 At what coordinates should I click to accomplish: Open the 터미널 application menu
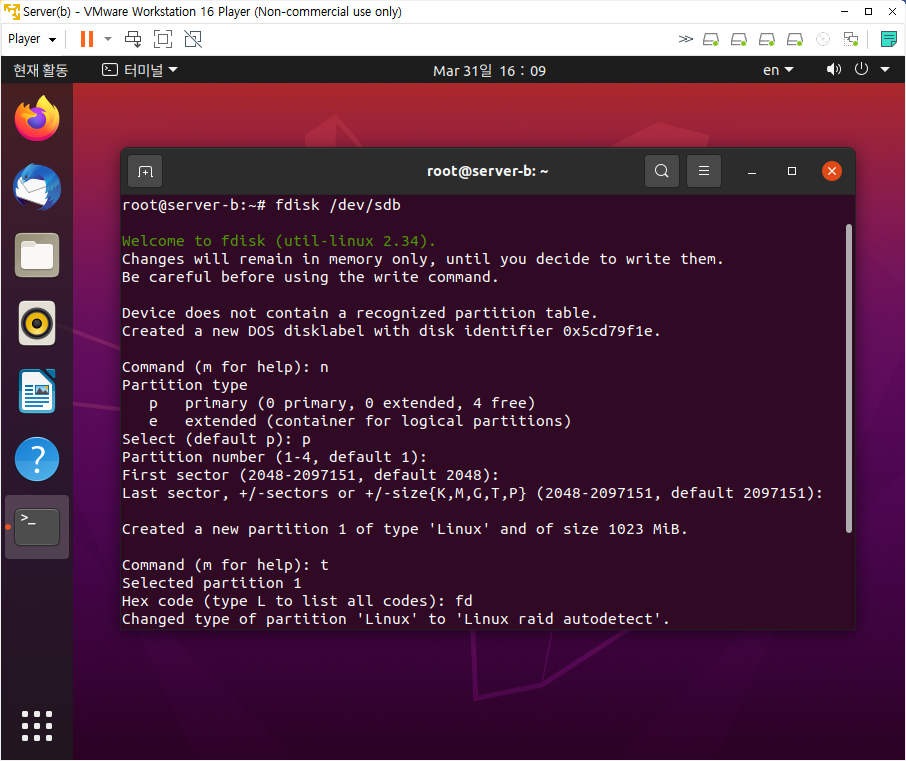[140, 70]
